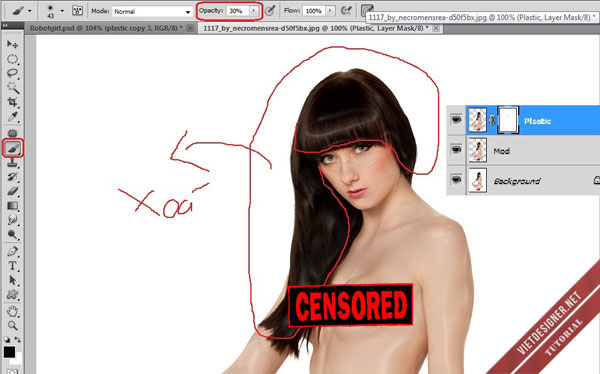
Task: Select the Pen tool
Action: click(x=12, y=252)
